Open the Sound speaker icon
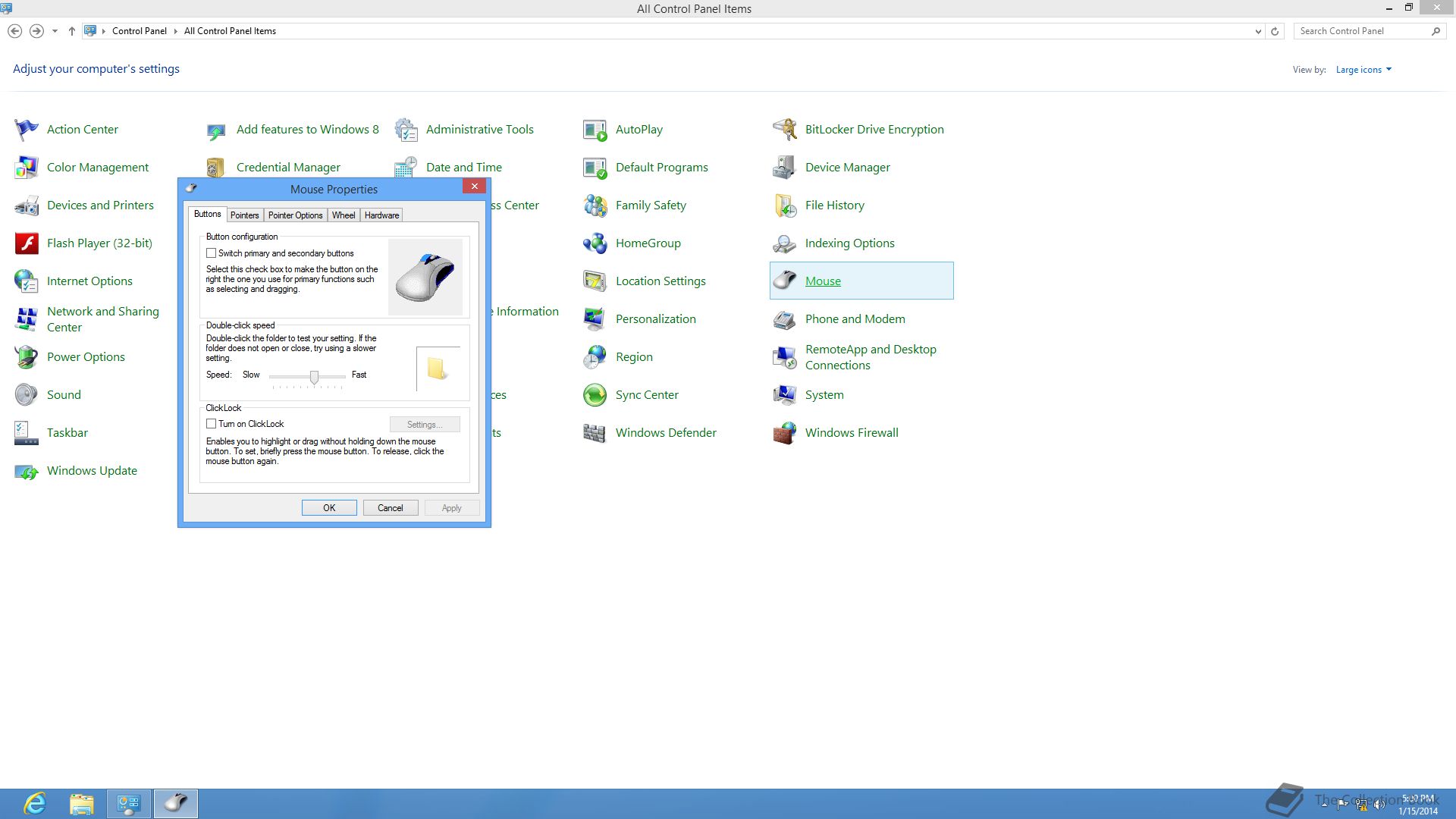Viewport: 1456px width, 819px height. click(27, 395)
